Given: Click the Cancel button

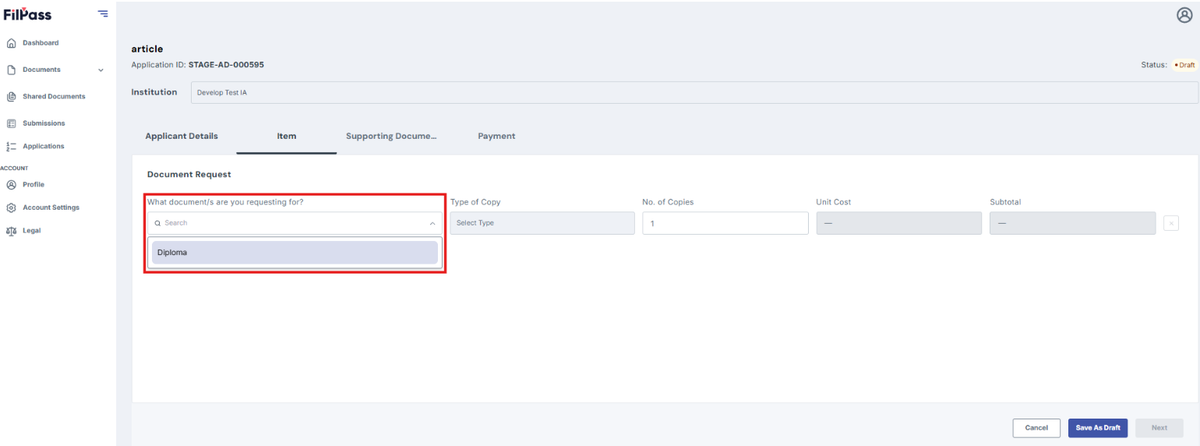Looking at the screenshot, I should (1036, 428).
